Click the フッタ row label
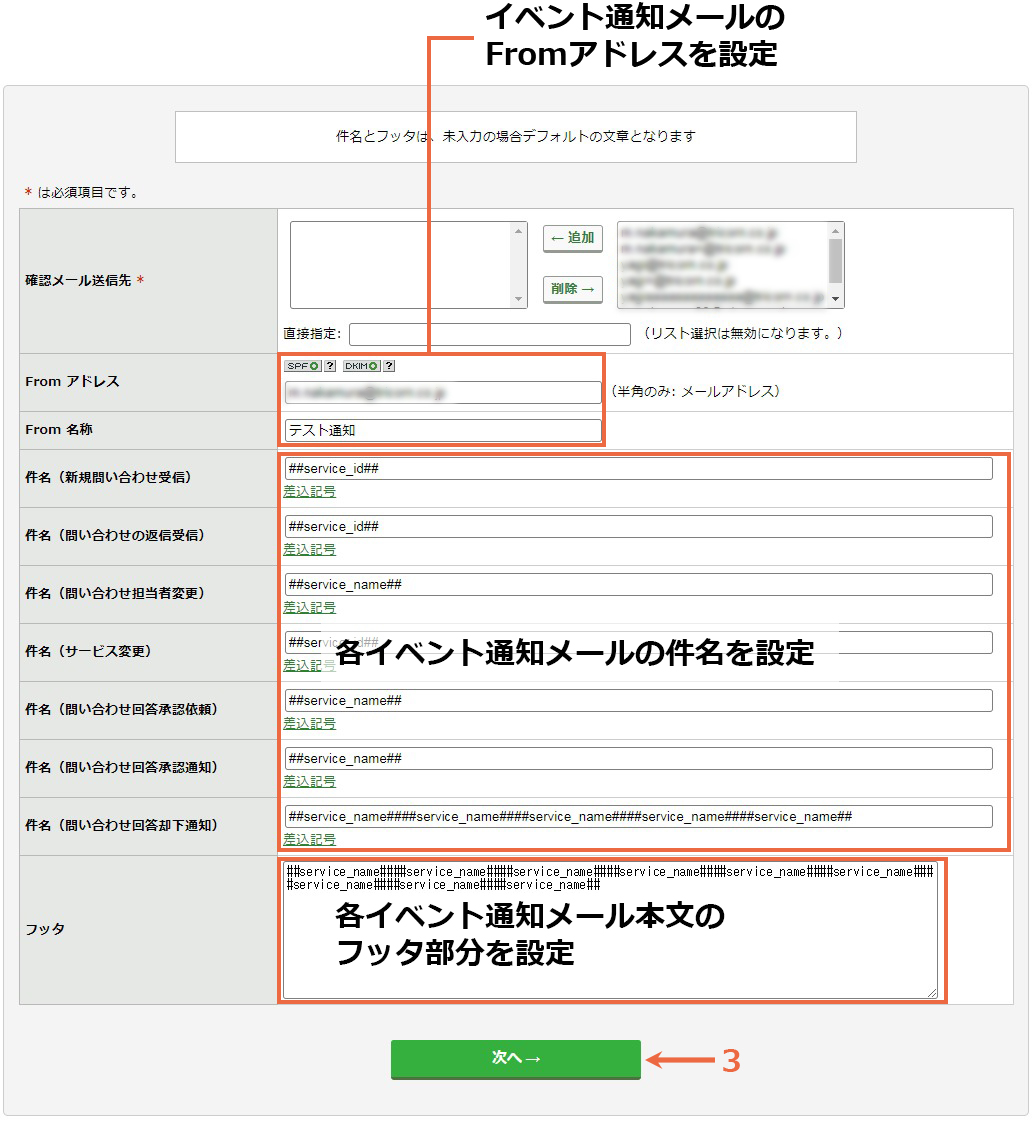1032x1121 pixels. click(x=45, y=929)
